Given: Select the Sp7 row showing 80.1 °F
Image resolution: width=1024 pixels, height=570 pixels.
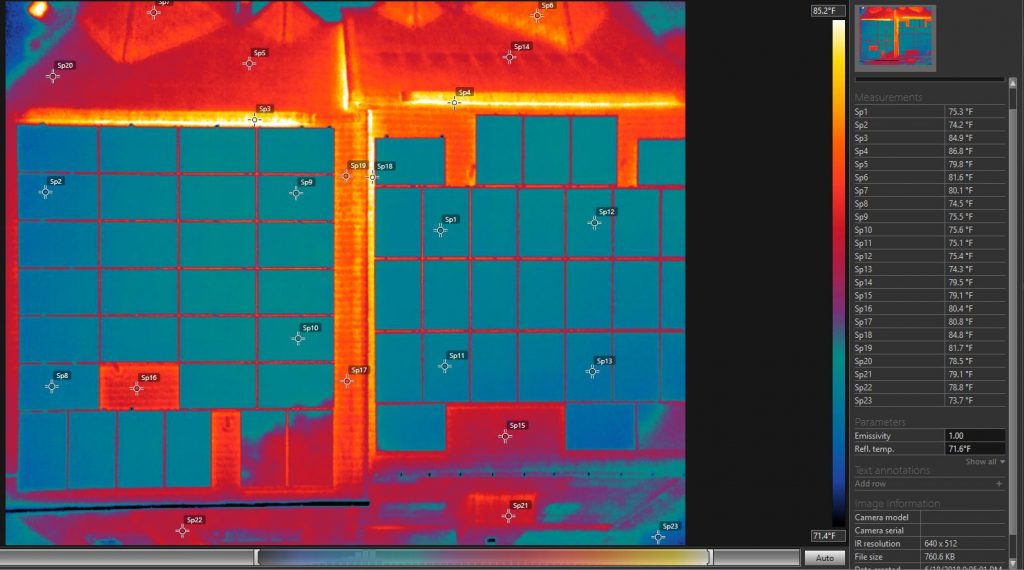Looking at the screenshot, I should tap(929, 191).
